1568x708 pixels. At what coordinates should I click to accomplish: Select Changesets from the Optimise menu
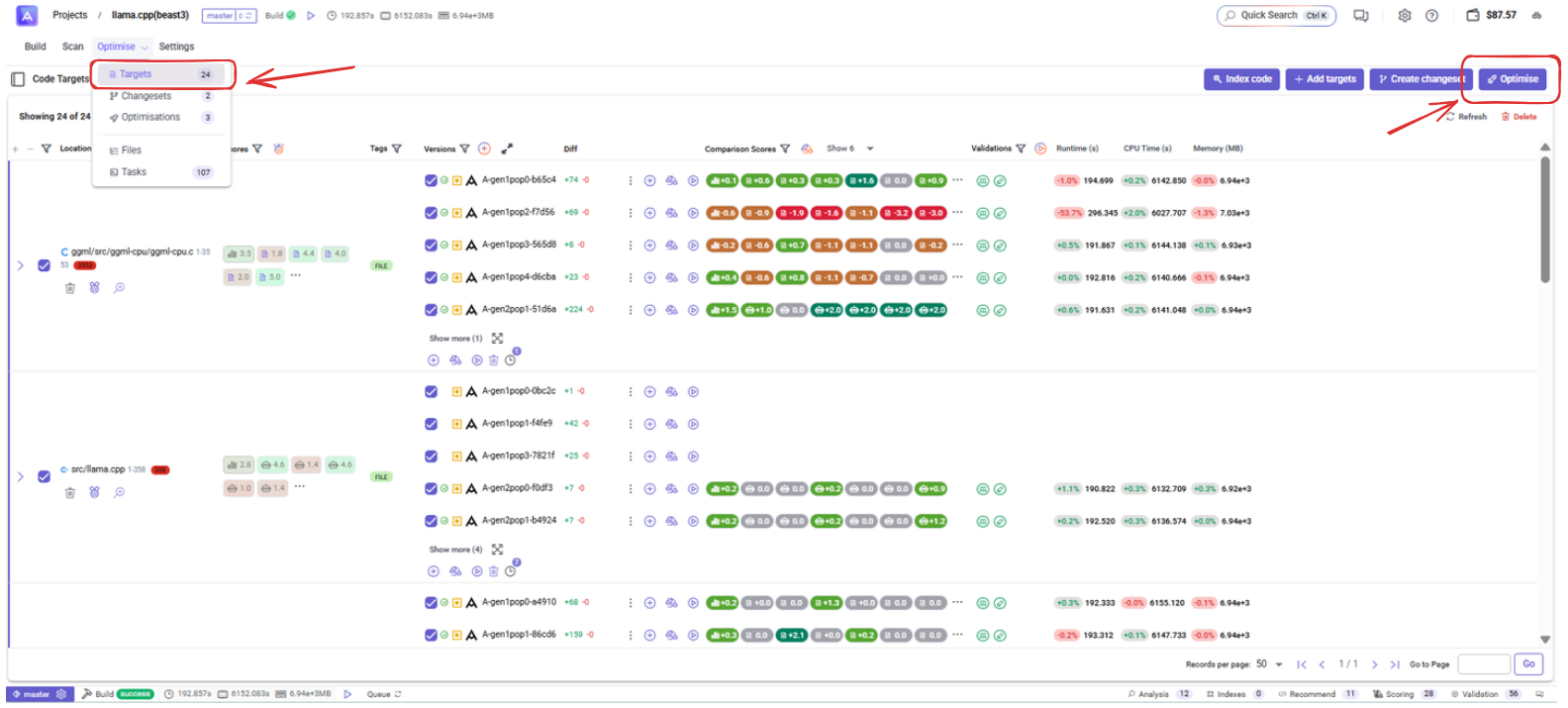147,96
